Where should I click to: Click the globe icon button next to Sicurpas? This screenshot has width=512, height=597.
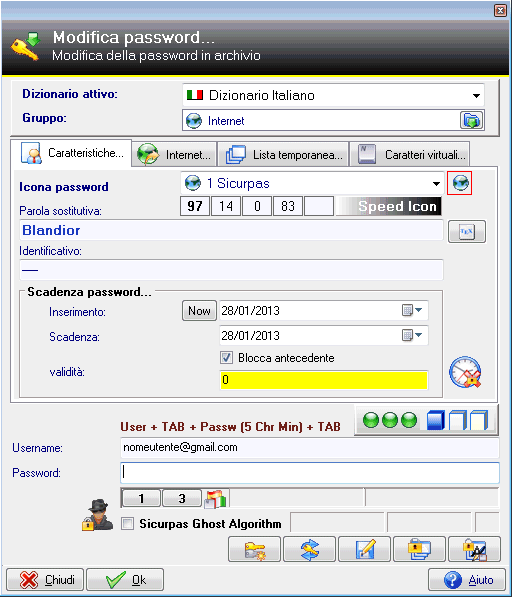click(459, 183)
